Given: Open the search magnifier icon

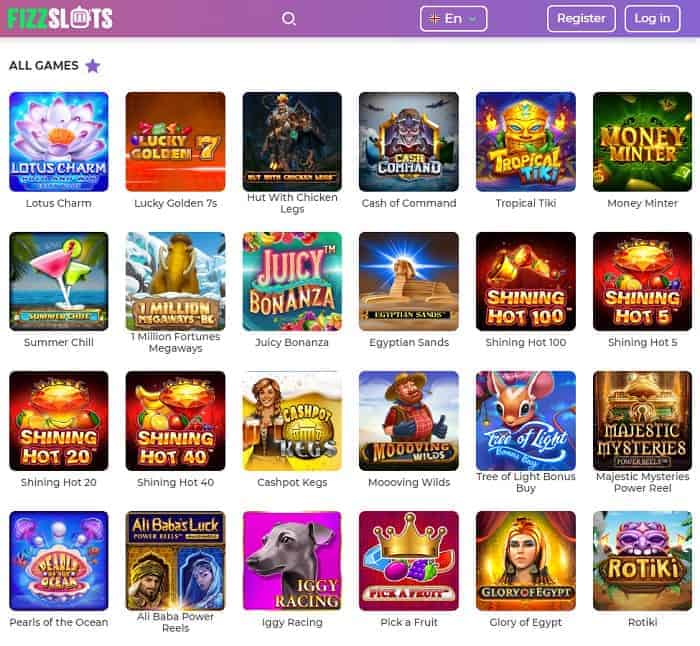Looking at the screenshot, I should [x=289, y=19].
